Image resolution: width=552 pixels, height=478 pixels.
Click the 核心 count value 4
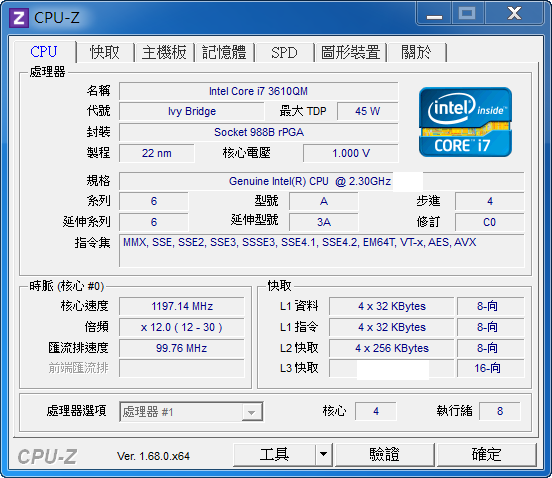tap(376, 411)
